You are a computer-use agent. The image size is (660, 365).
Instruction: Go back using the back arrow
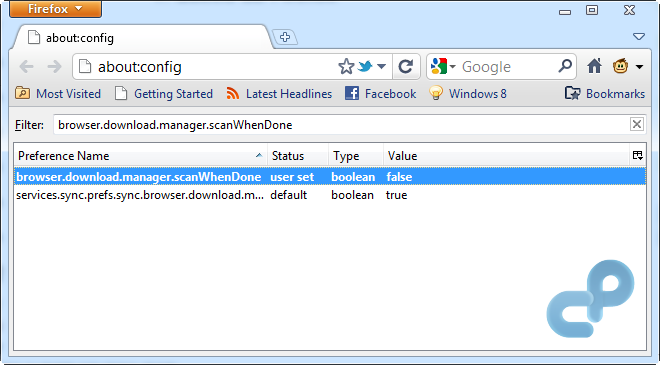point(27,67)
